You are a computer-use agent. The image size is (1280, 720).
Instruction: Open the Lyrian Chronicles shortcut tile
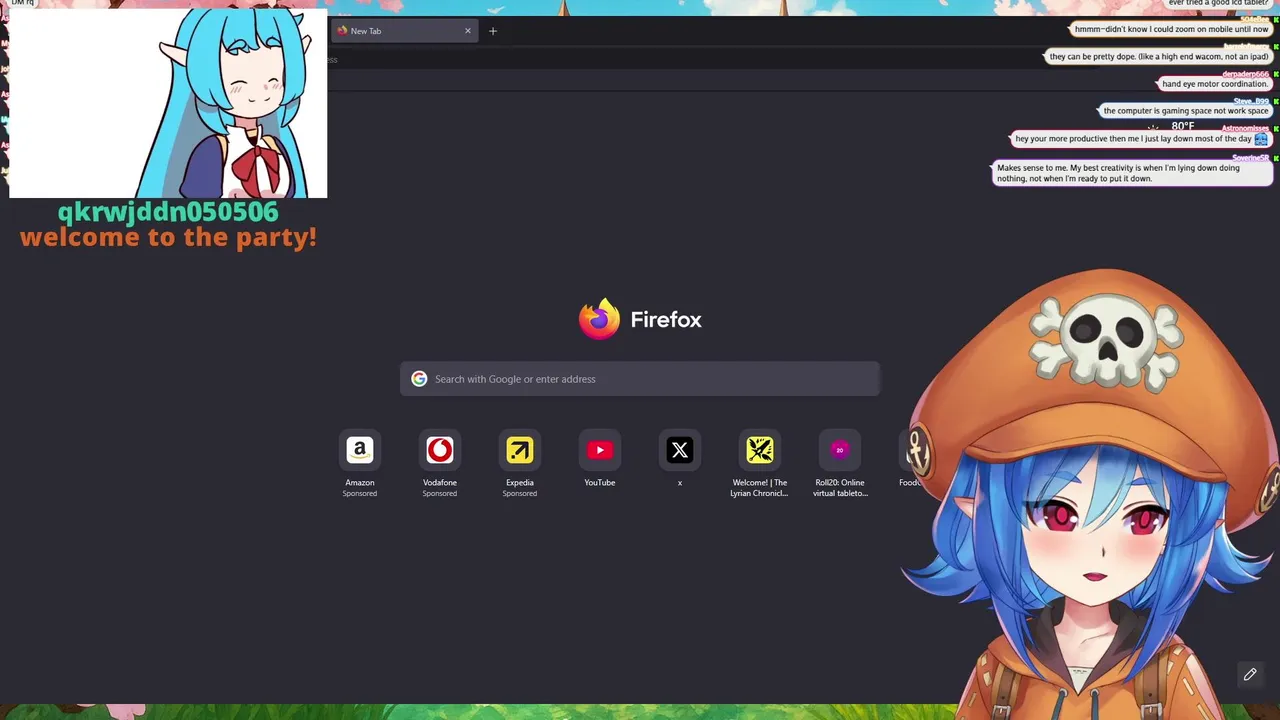click(760, 451)
